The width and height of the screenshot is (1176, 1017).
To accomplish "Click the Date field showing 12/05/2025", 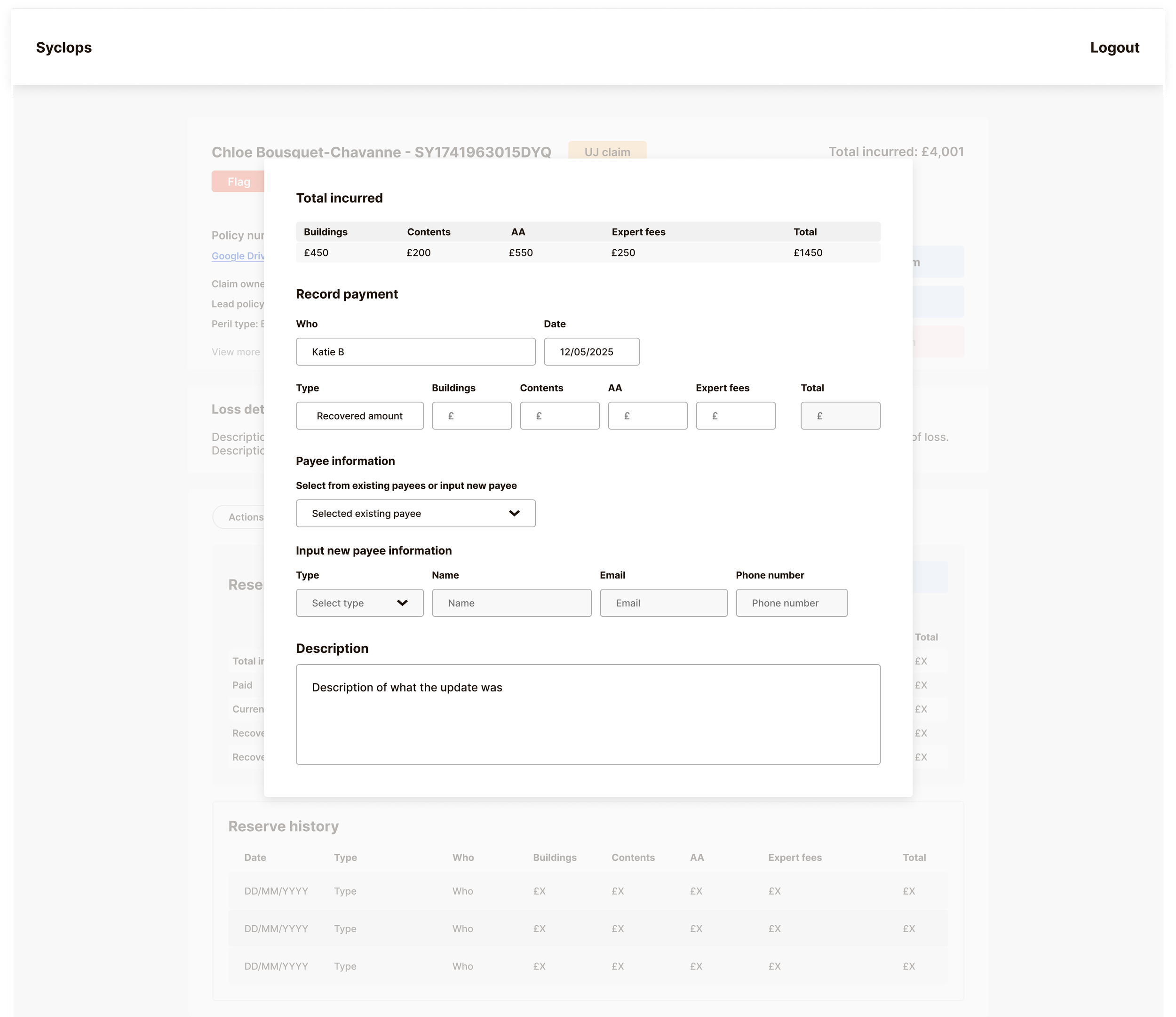I will [x=591, y=352].
